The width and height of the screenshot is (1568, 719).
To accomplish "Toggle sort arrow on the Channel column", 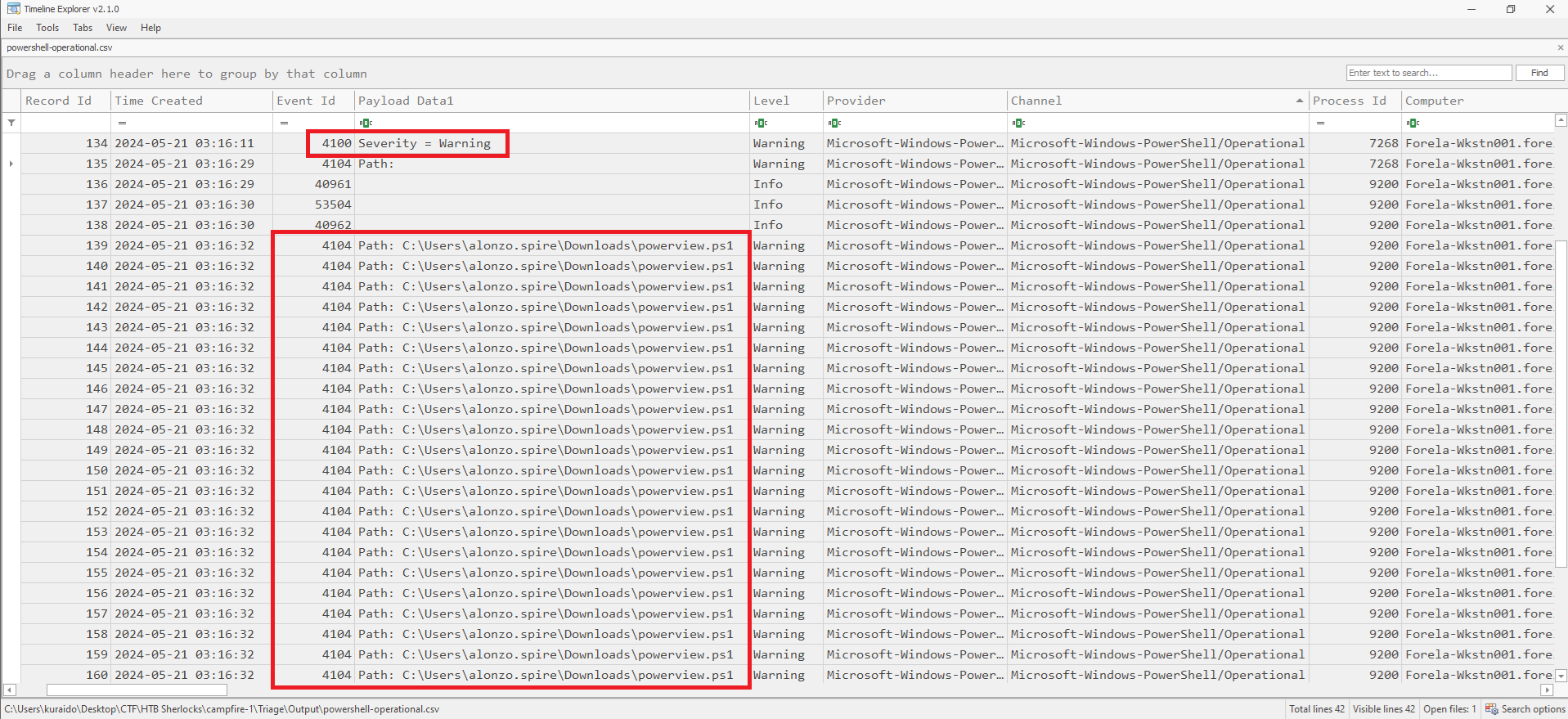I will (x=1299, y=101).
